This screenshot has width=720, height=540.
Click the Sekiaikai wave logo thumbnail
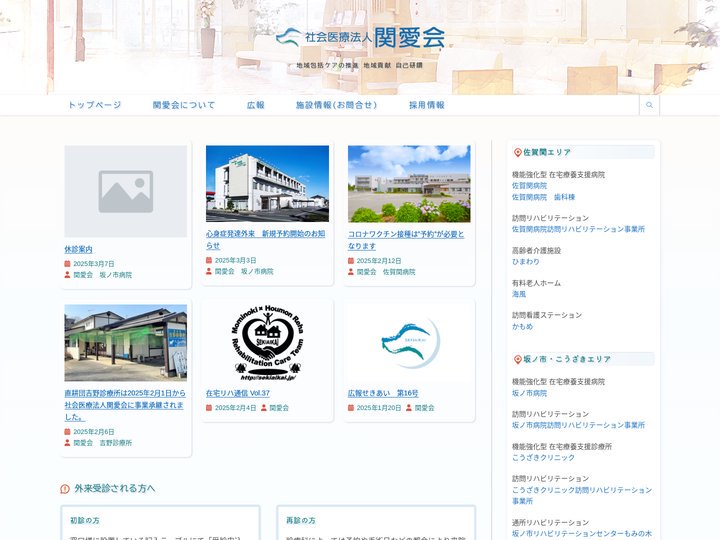coord(409,343)
